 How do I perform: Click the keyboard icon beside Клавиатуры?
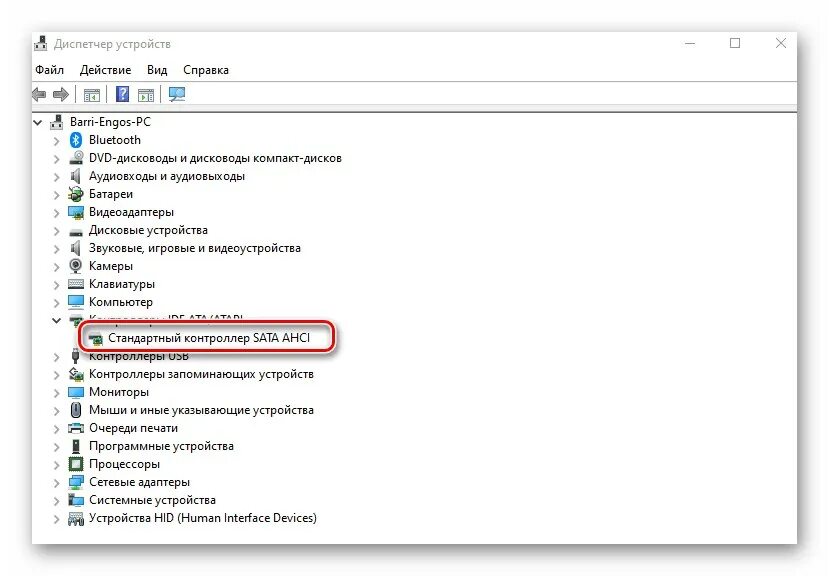click(x=76, y=284)
